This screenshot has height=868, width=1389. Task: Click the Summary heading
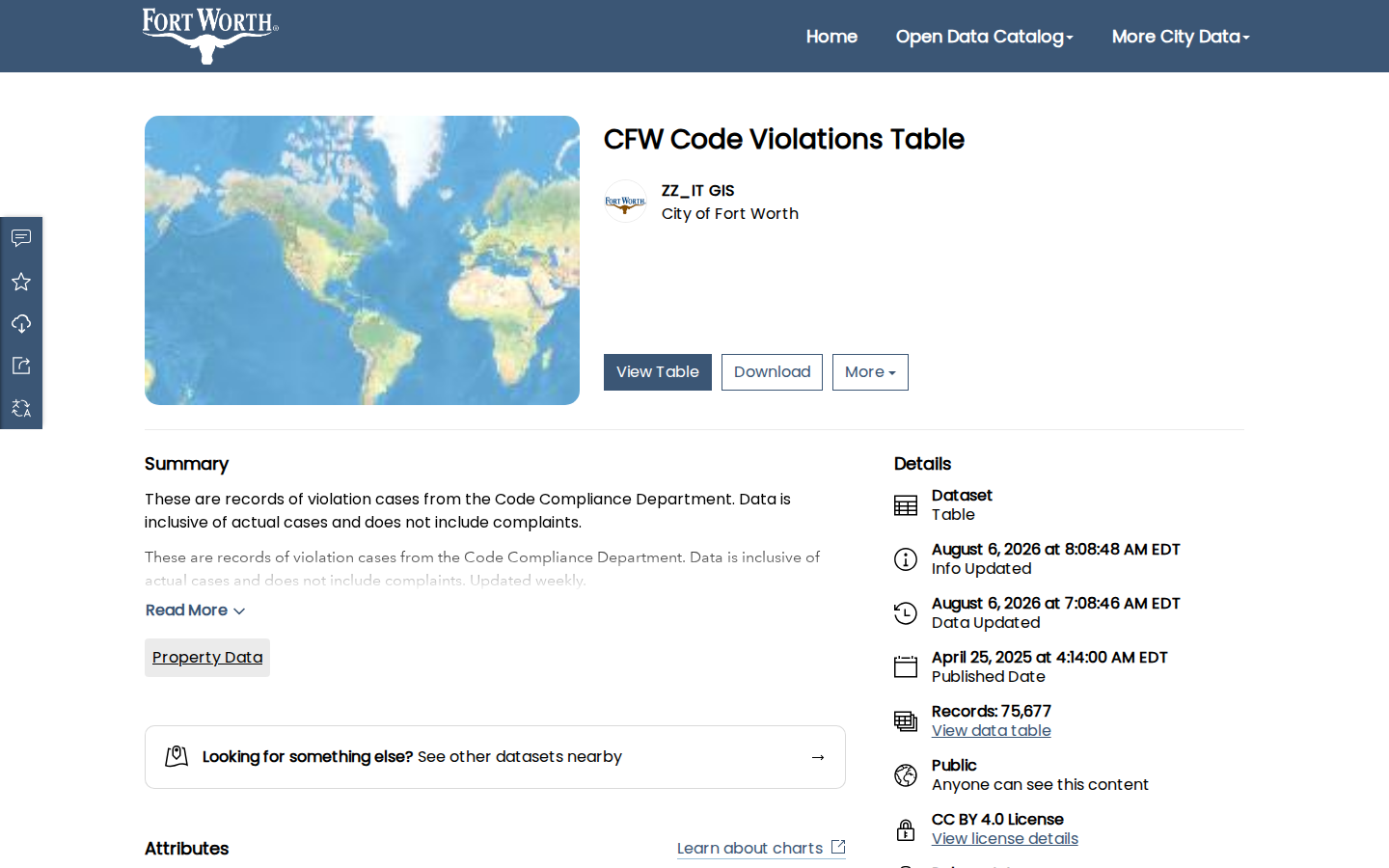coord(187,464)
